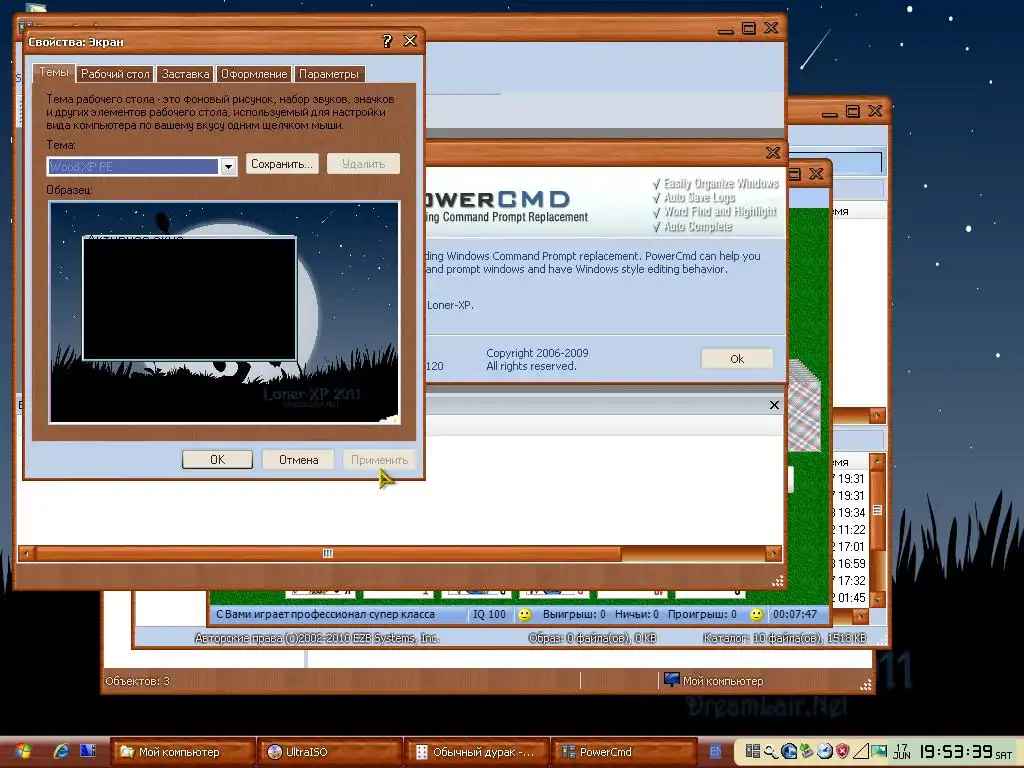Switch to UltraISO taskbar button
Image resolution: width=1024 pixels, height=768 pixels.
329,752
